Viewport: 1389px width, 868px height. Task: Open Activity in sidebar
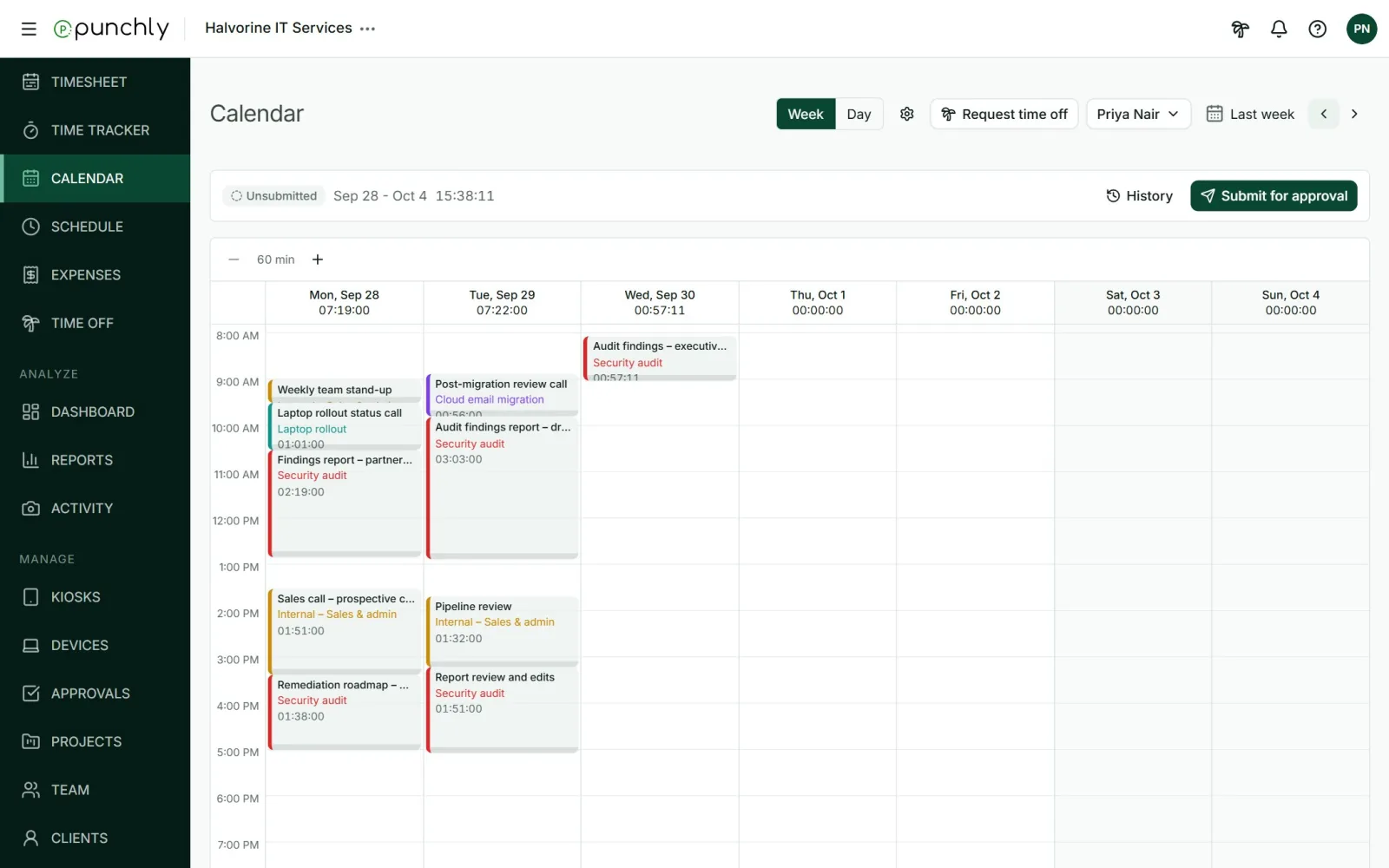coord(95,508)
